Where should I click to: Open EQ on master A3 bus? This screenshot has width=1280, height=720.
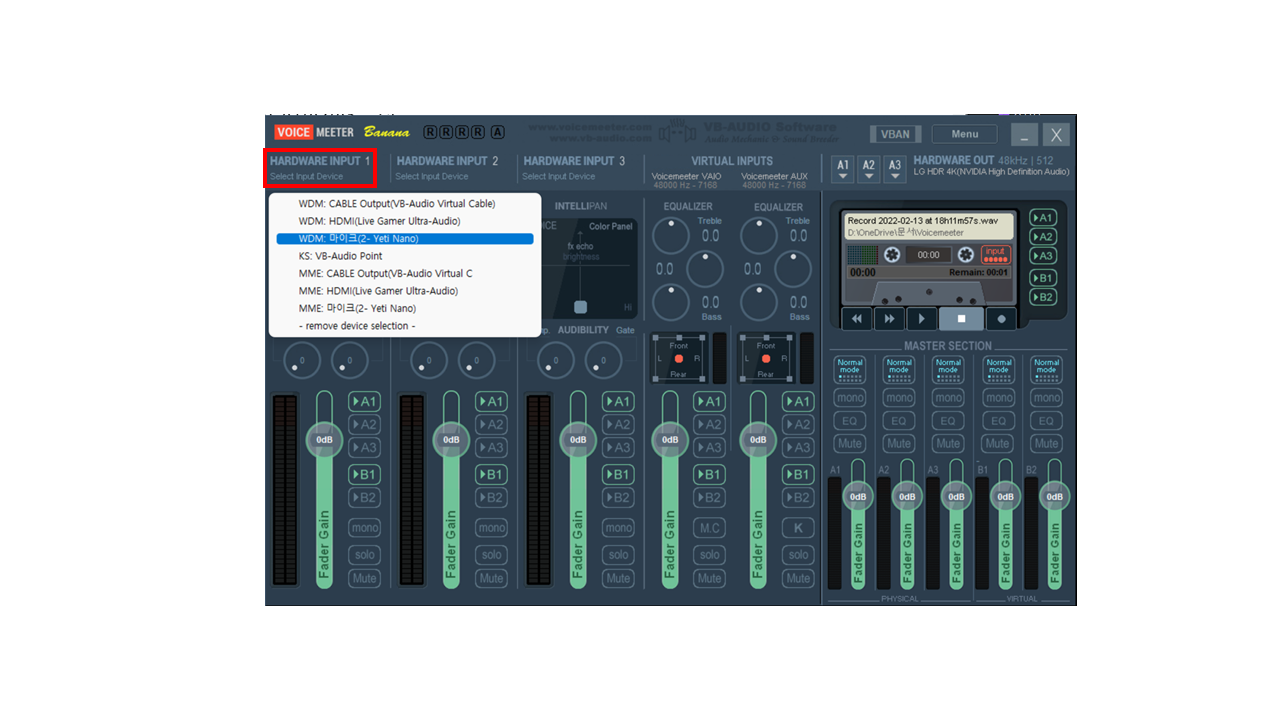tap(948, 421)
